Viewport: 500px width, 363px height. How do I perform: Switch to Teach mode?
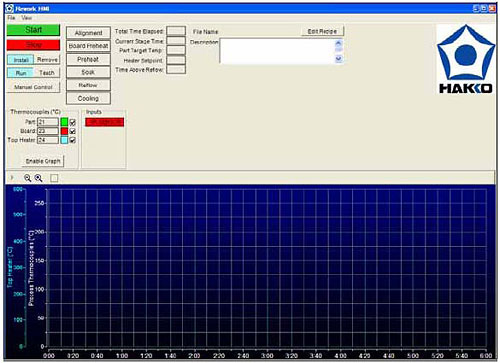[47, 73]
